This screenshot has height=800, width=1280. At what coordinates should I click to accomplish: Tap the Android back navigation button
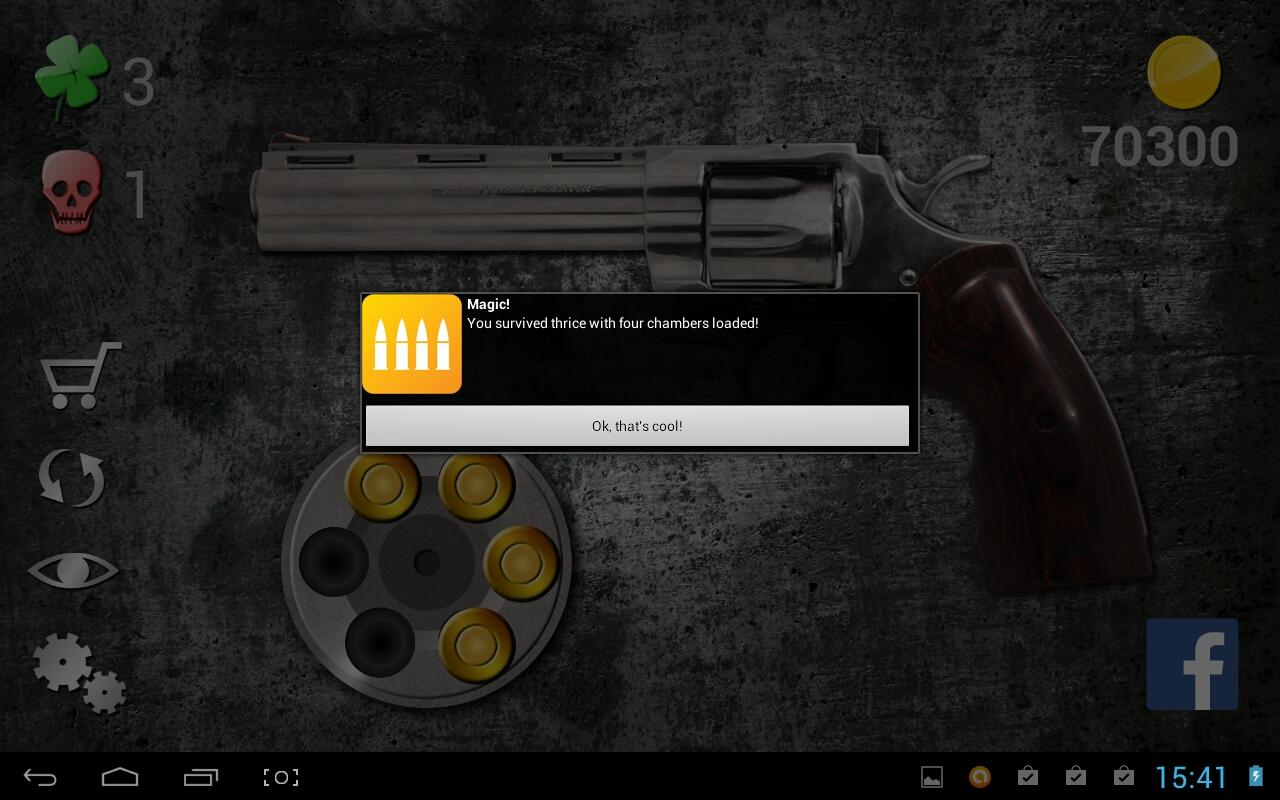40,777
